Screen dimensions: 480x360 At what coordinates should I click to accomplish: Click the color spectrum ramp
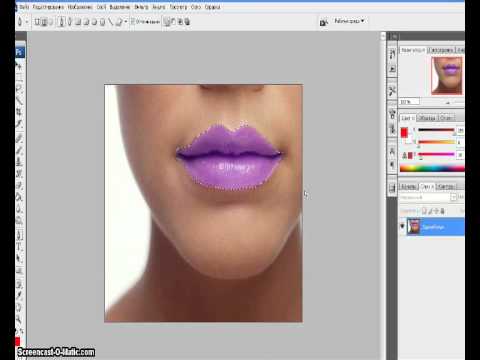tap(432, 168)
